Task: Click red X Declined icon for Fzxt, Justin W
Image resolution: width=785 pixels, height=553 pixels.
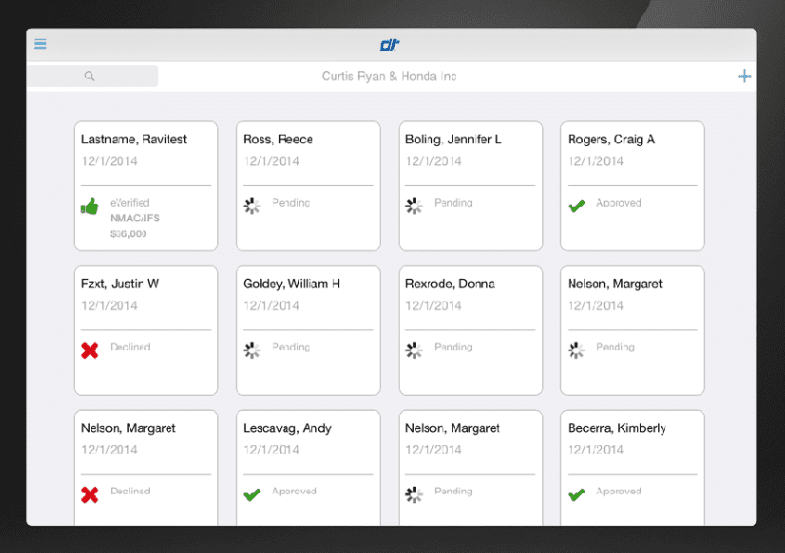Action: (x=90, y=350)
